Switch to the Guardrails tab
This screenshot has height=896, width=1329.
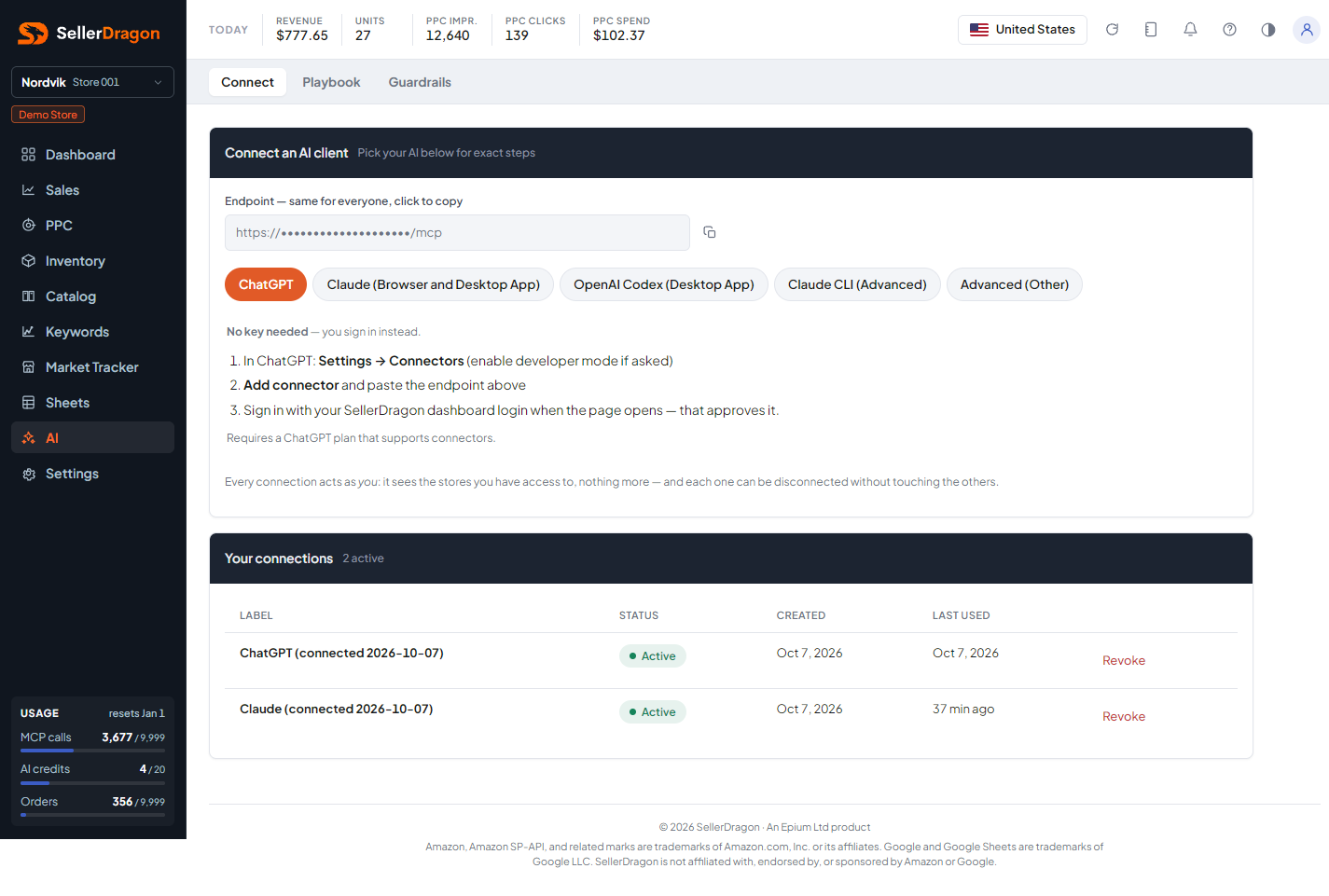pyautogui.click(x=420, y=82)
